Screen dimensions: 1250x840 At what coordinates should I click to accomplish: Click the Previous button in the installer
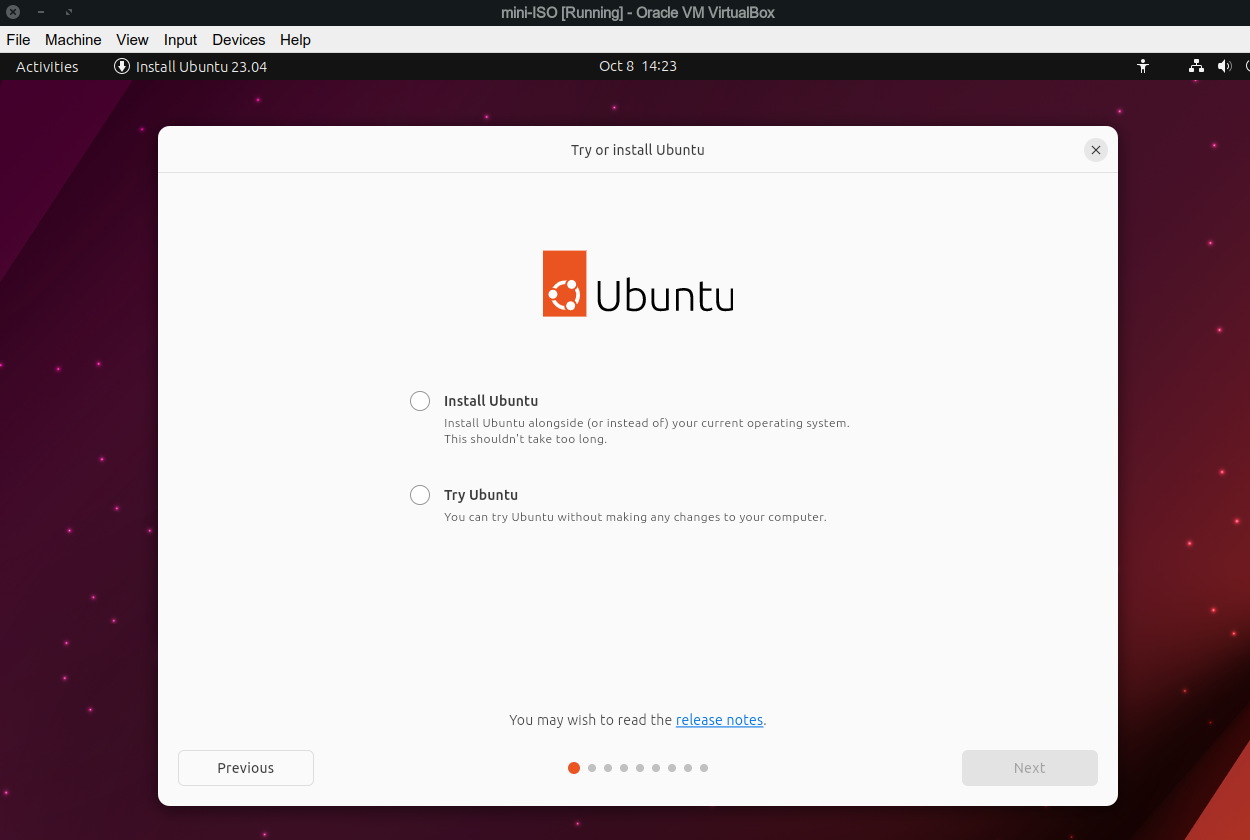(245, 767)
